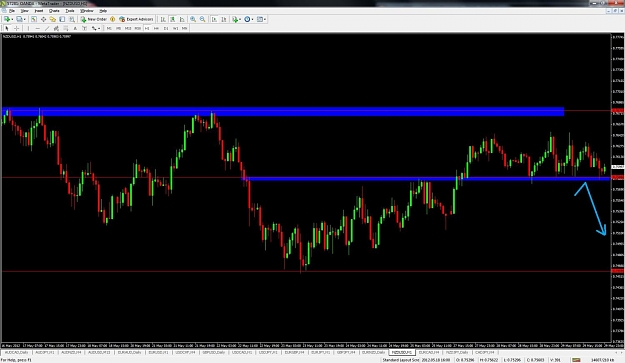Switch to the GBPUSD,Daily chart tab
625x363 pixels.
point(213,352)
